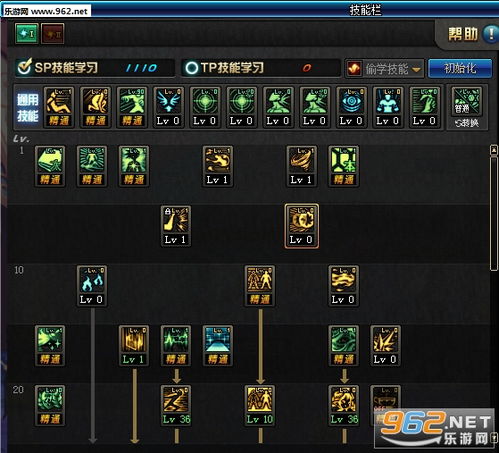Screen dimensions: 499x453
Task: Toggle the SP技能学习 checkbox
Action: (24, 67)
